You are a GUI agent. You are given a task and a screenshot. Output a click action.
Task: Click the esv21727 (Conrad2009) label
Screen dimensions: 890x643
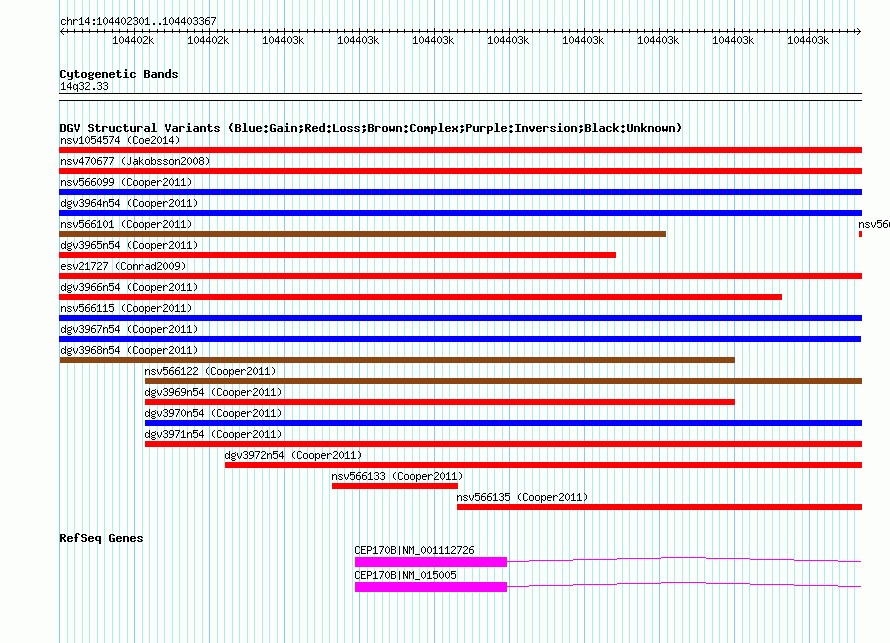(x=123, y=266)
